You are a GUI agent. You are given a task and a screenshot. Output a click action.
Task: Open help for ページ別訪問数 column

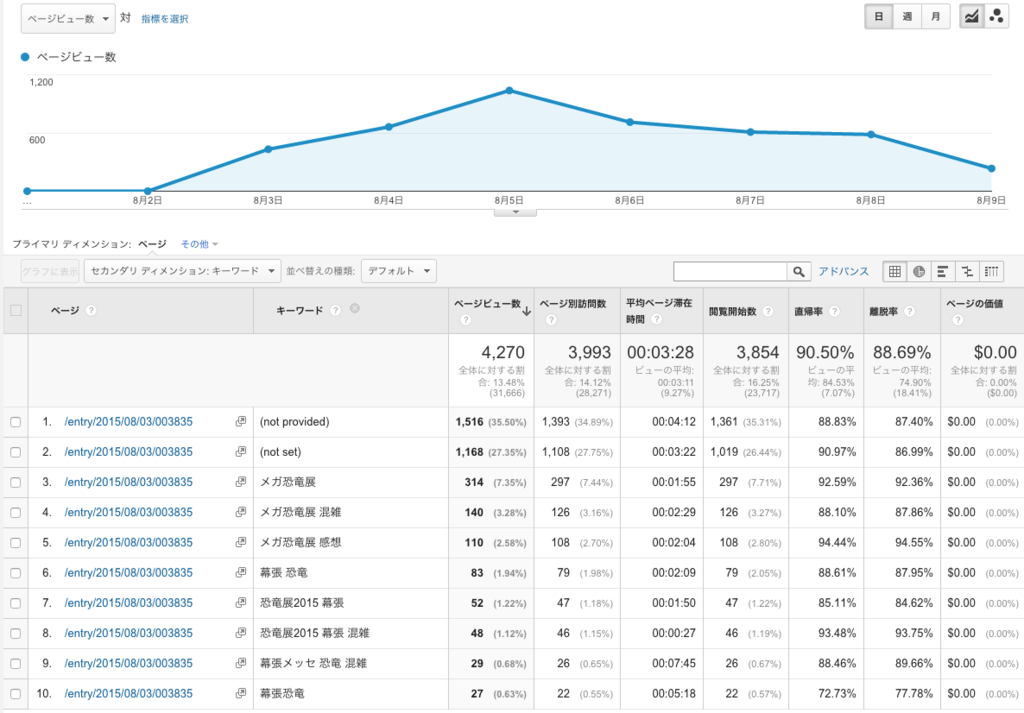(x=551, y=319)
